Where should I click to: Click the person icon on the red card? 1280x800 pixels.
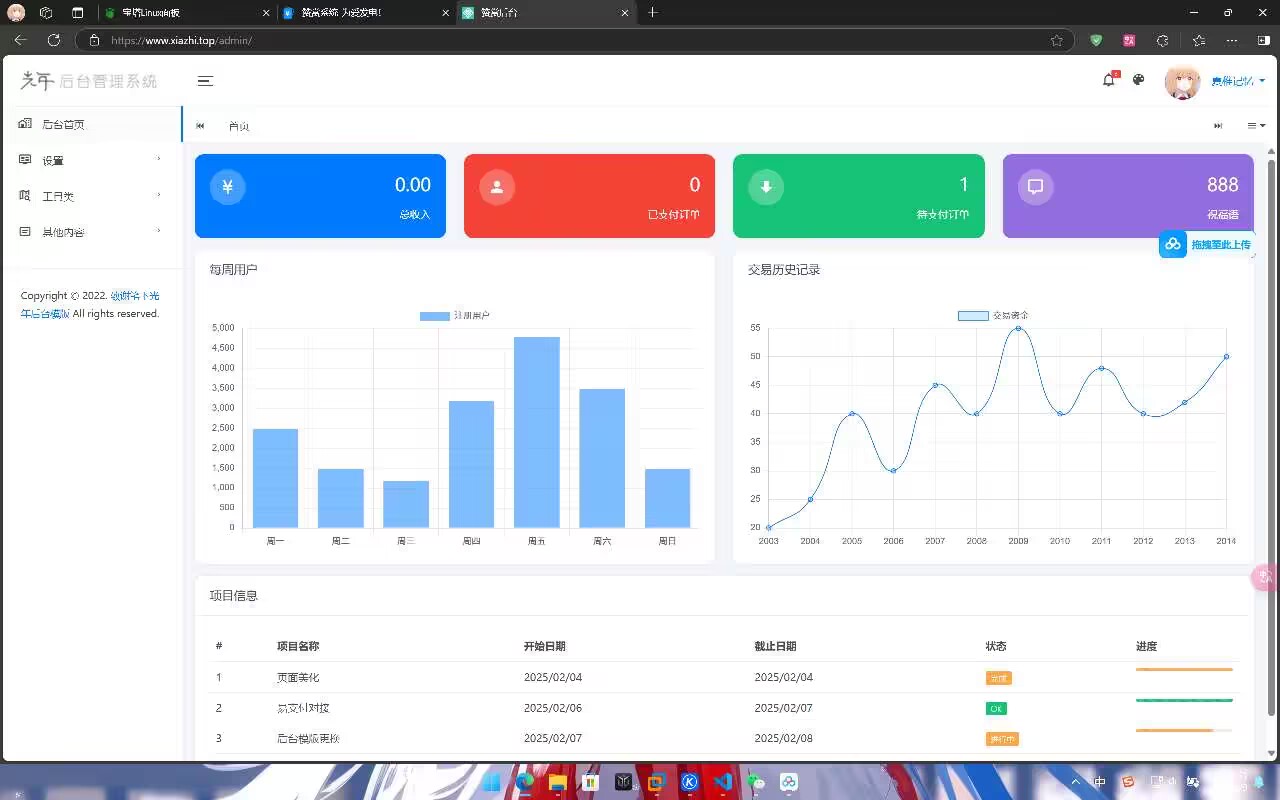point(497,187)
